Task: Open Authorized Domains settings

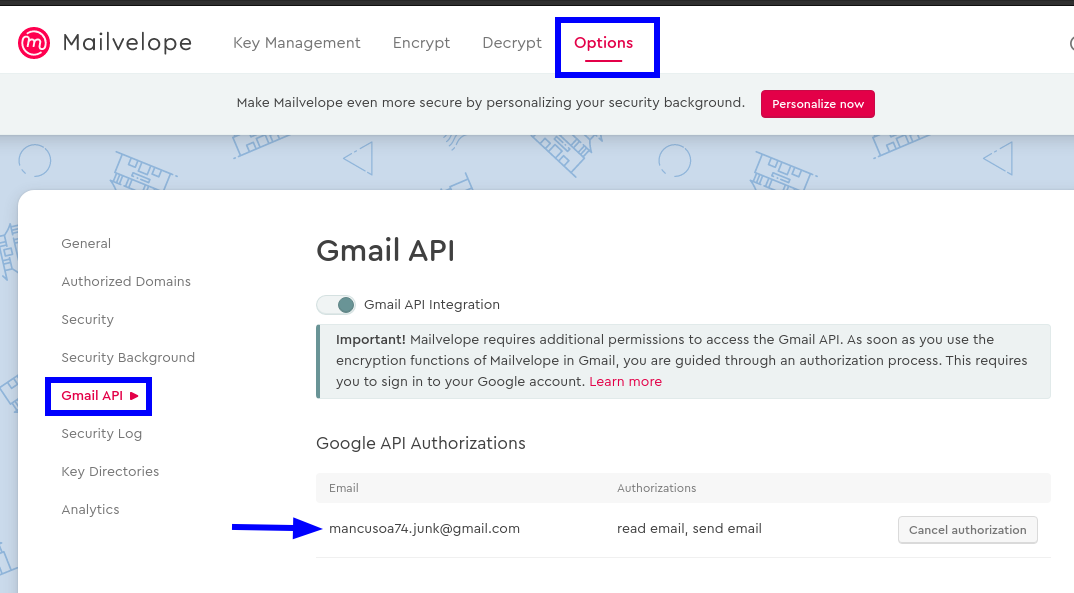Action: coord(126,281)
